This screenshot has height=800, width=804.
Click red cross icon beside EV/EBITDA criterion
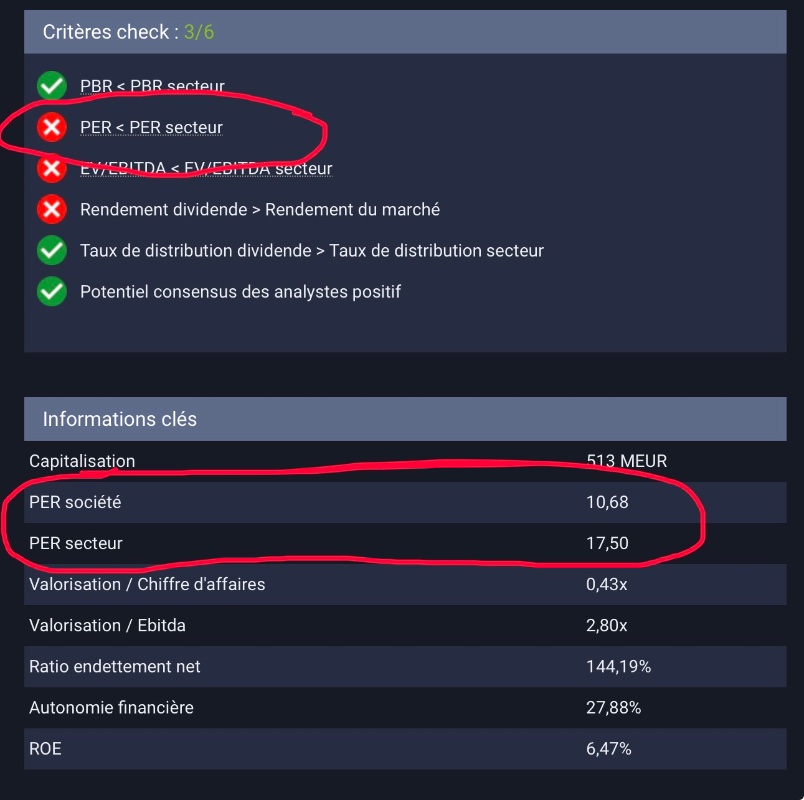(x=51, y=169)
